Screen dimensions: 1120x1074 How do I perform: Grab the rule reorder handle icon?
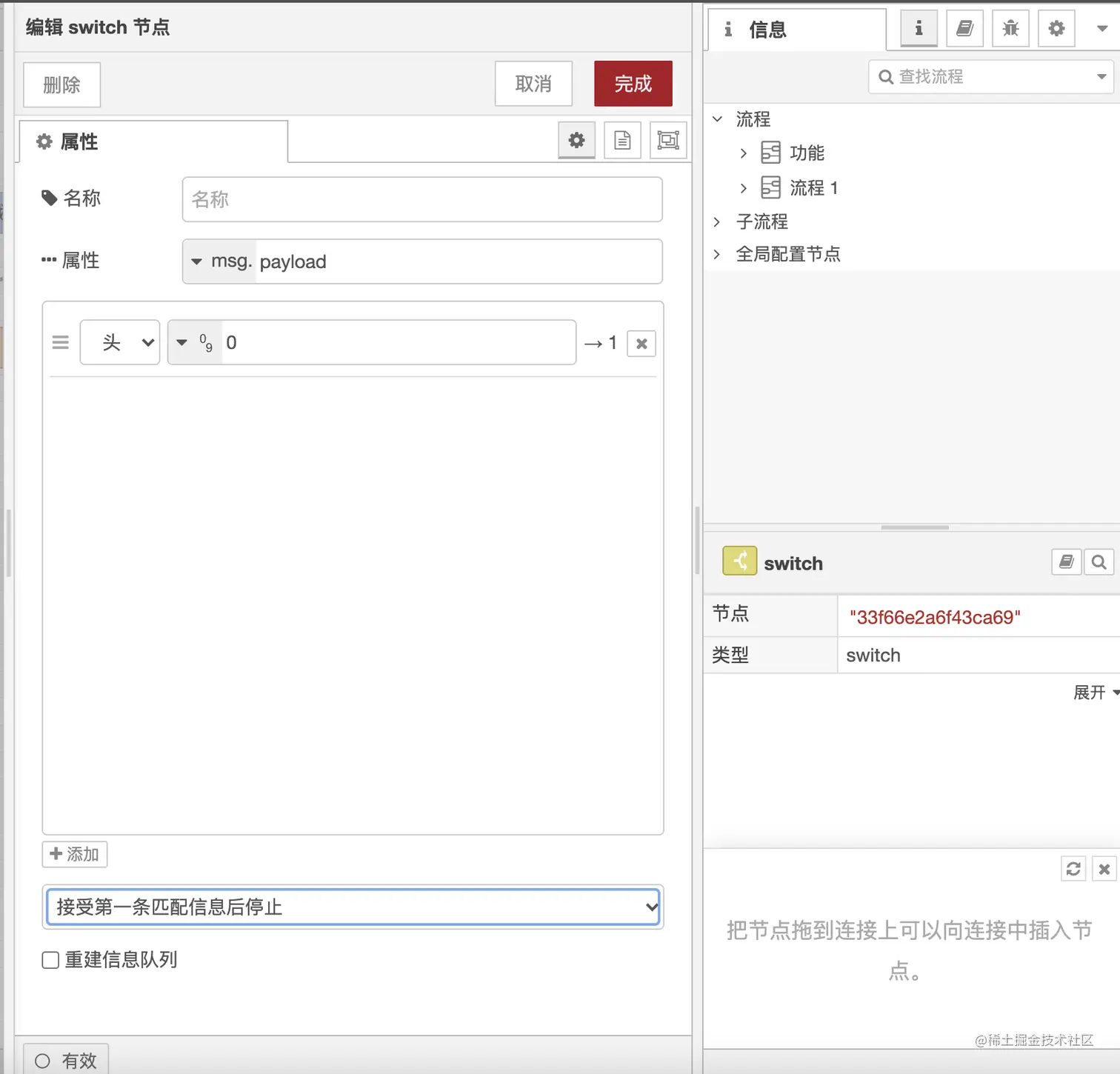[61, 342]
